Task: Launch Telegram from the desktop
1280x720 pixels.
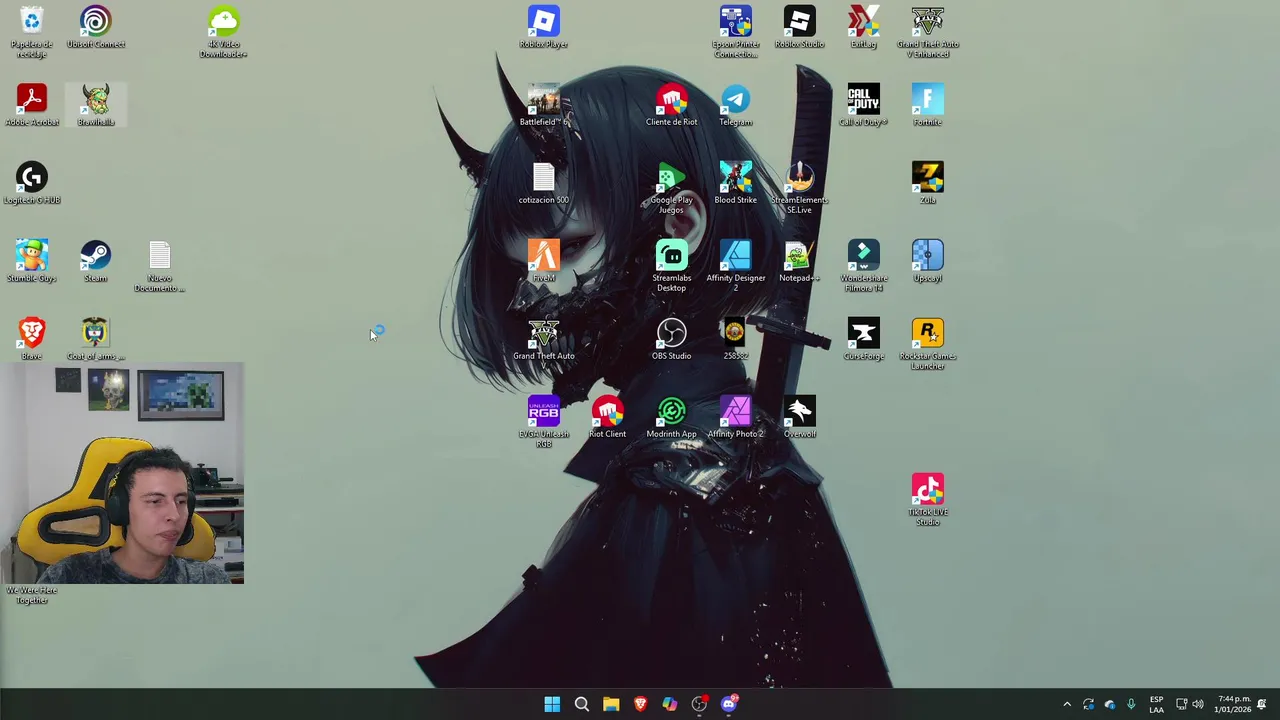Action: (736, 106)
